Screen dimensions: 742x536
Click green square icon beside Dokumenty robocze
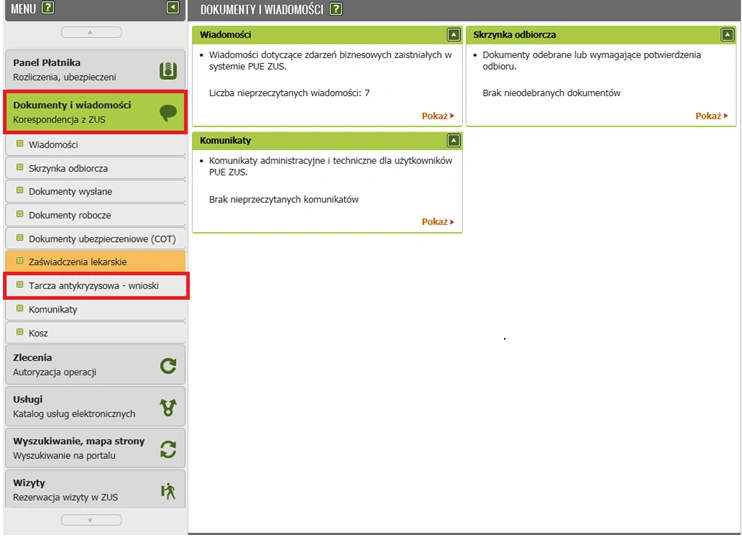coord(19,214)
